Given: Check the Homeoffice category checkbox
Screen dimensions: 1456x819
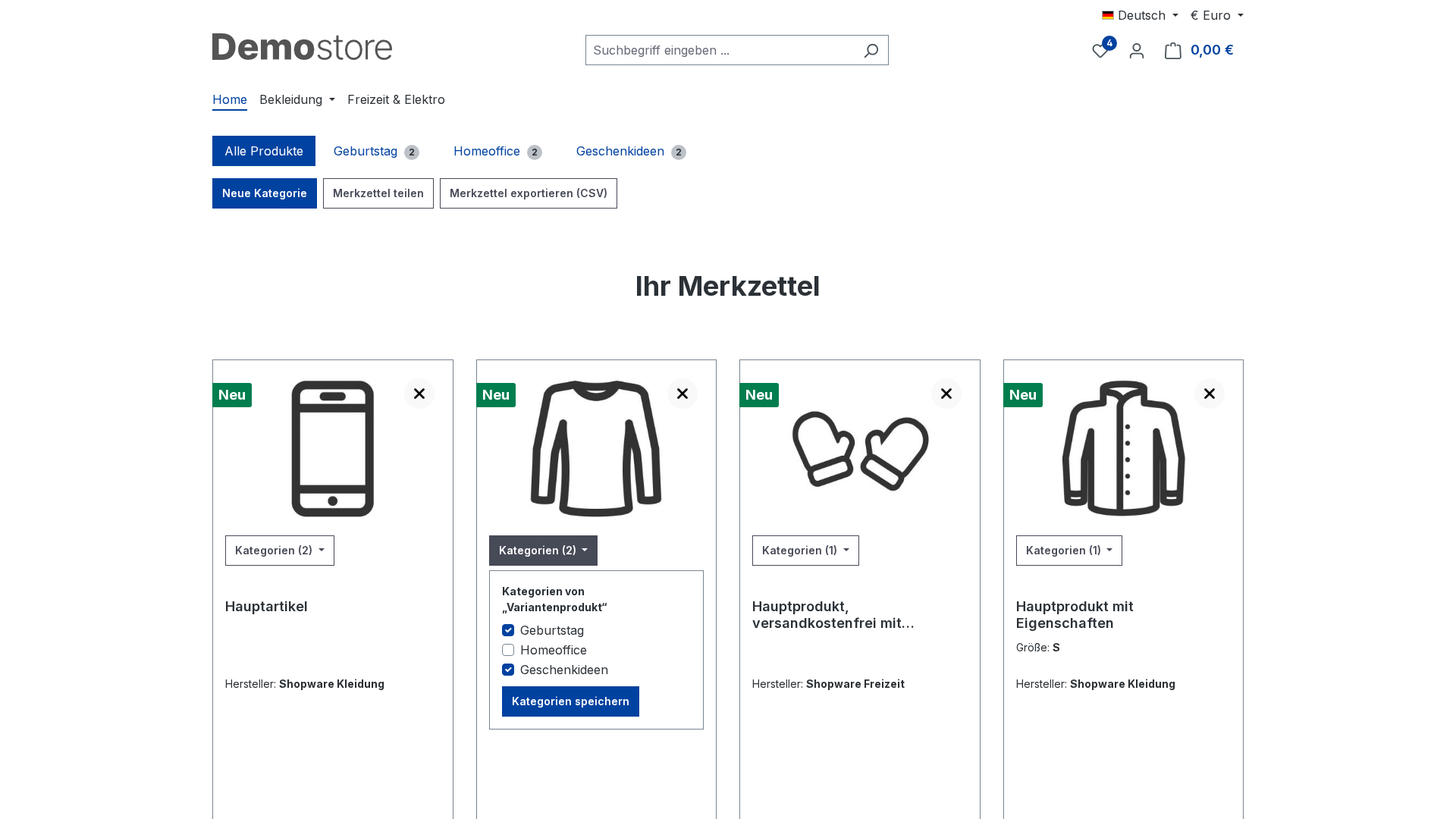Looking at the screenshot, I should [x=508, y=650].
